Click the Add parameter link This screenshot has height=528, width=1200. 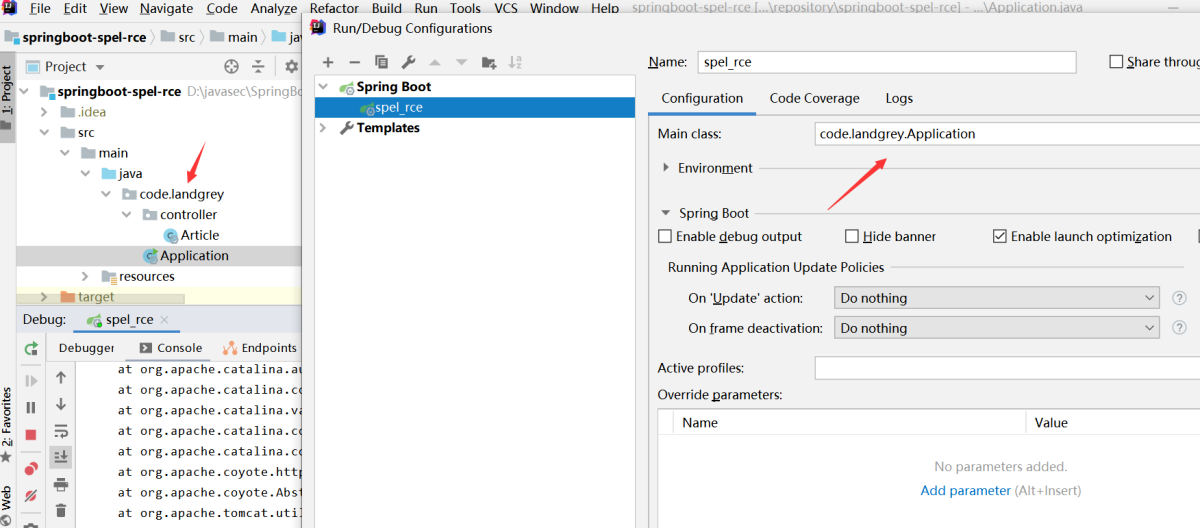[x=965, y=490]
